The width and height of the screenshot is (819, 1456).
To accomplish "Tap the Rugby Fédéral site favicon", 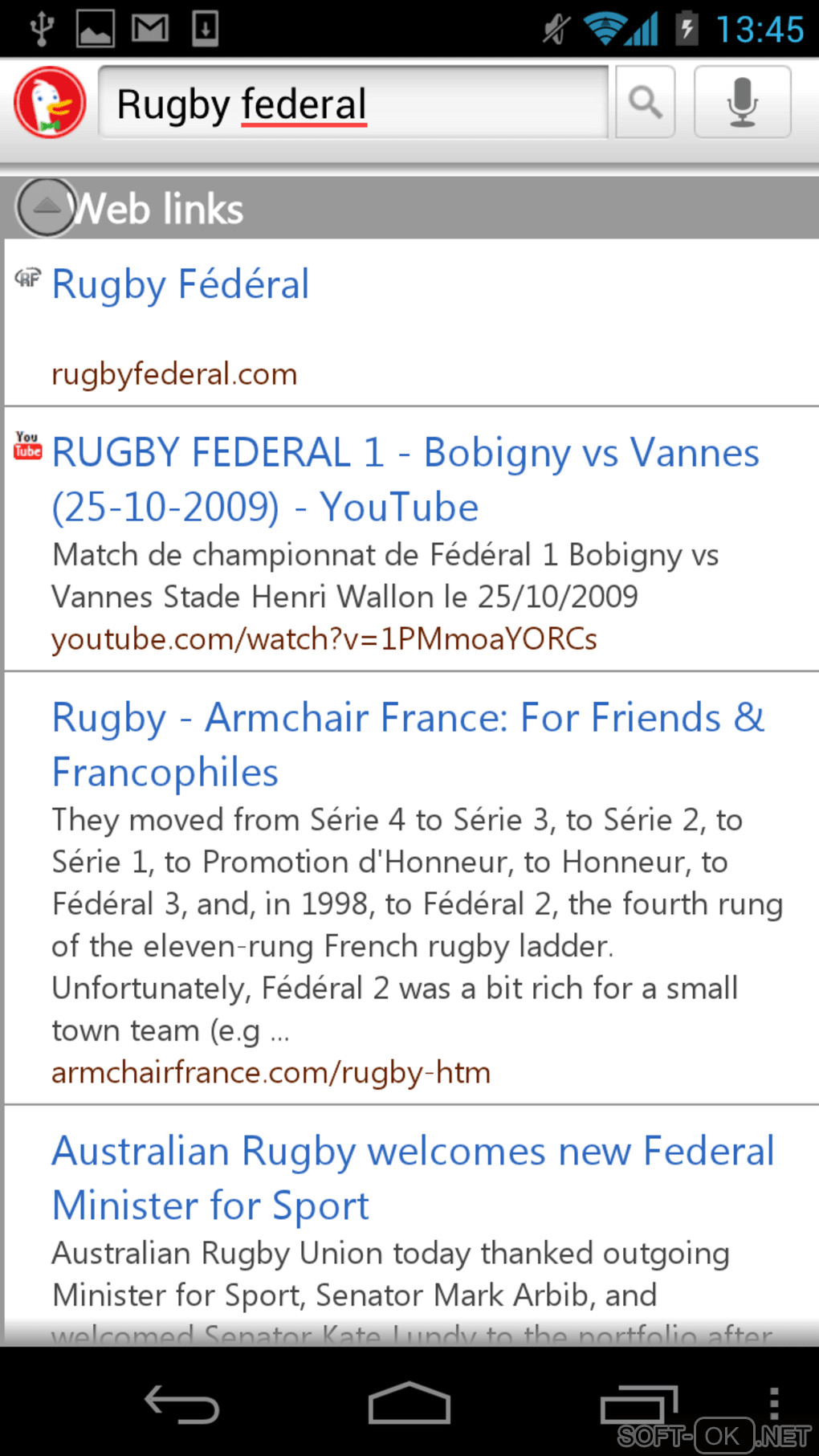I will [x=27, y=278].
